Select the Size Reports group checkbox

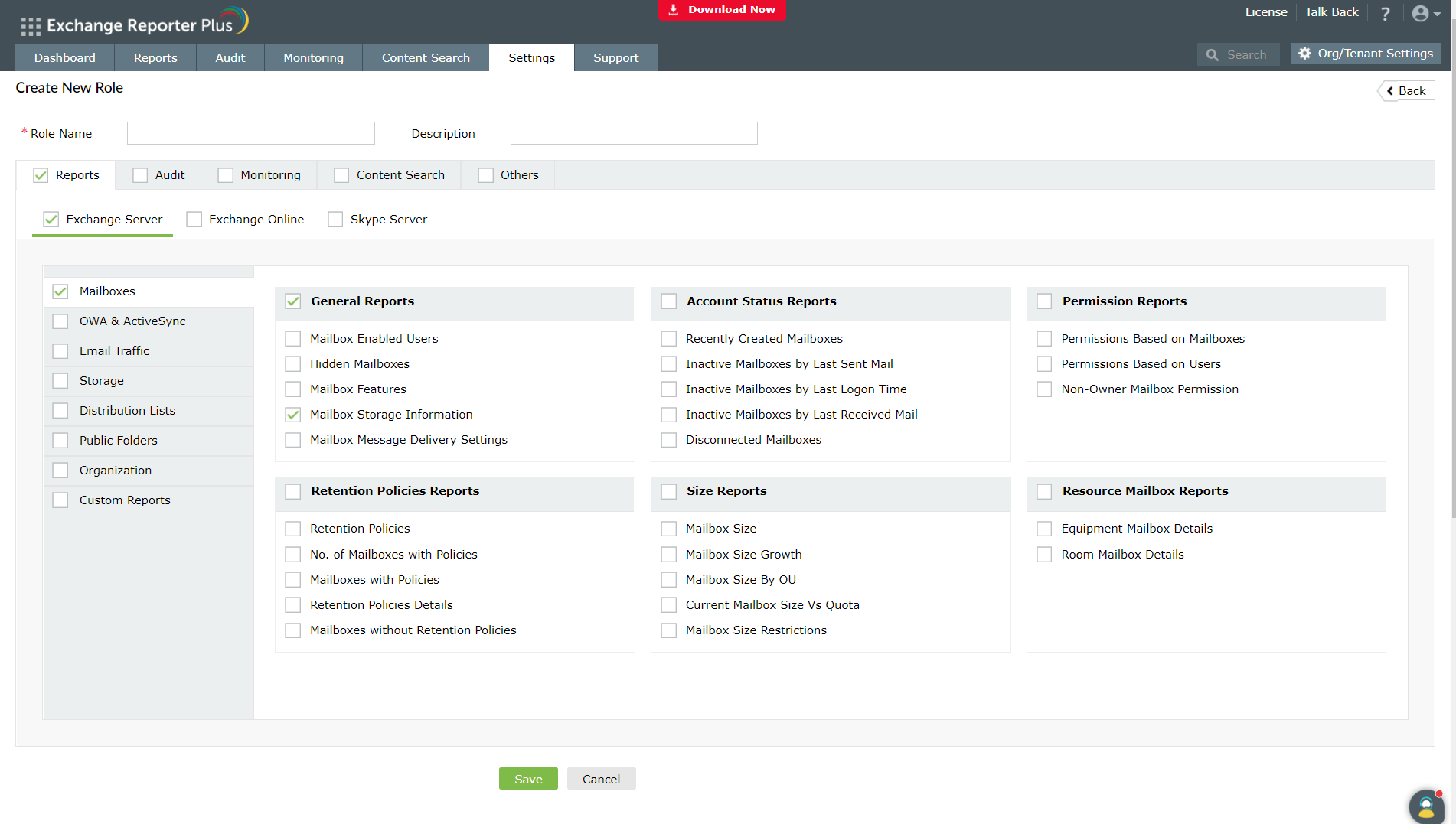click(x=668, y=491)
